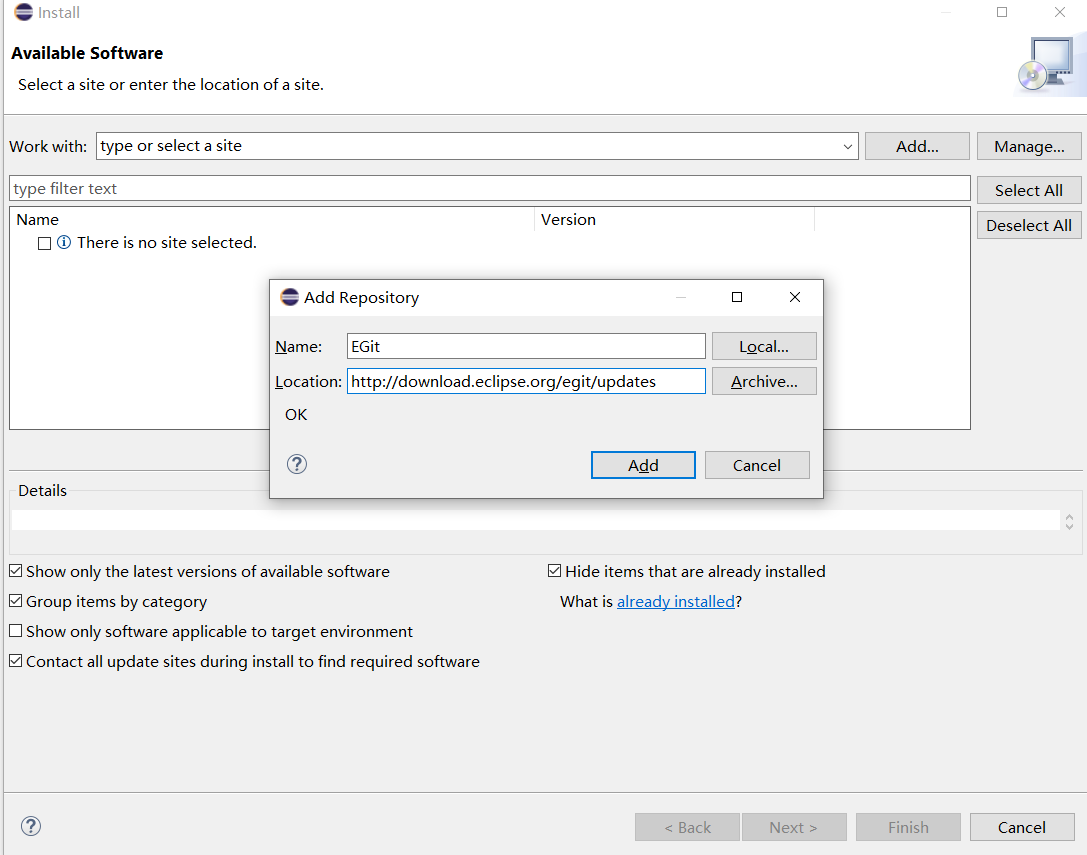Open the 'already installed' link

[676, 601]
